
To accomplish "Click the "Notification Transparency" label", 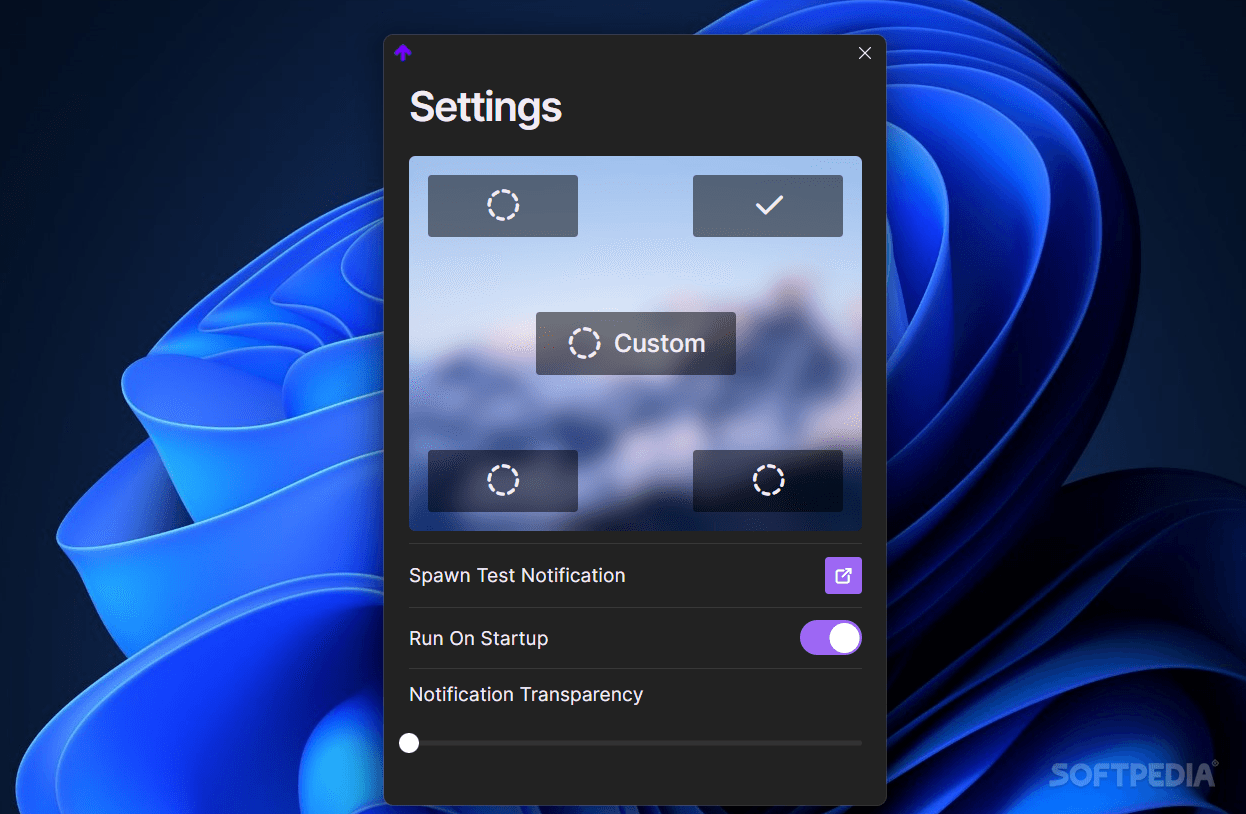I will coord(526,694).
